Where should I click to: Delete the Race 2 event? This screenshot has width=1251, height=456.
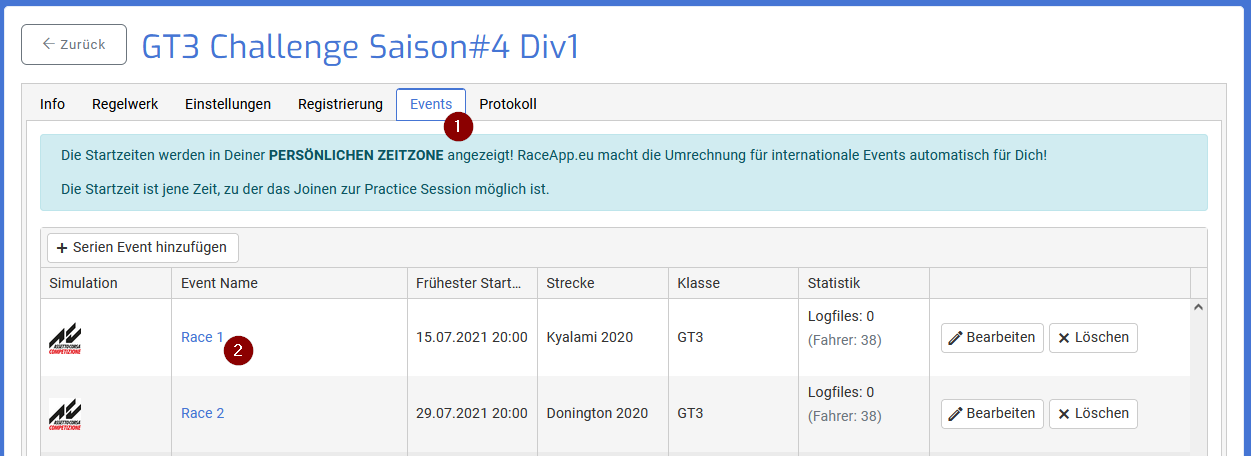[1093, 414]
